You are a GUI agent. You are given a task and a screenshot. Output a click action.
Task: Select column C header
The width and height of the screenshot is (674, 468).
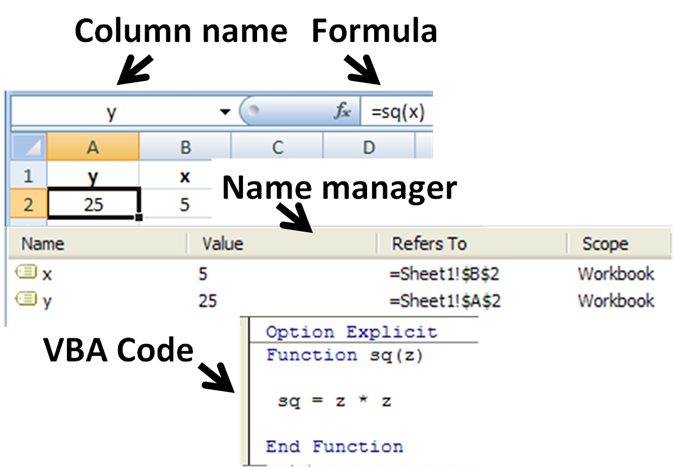tap(277, 148)
